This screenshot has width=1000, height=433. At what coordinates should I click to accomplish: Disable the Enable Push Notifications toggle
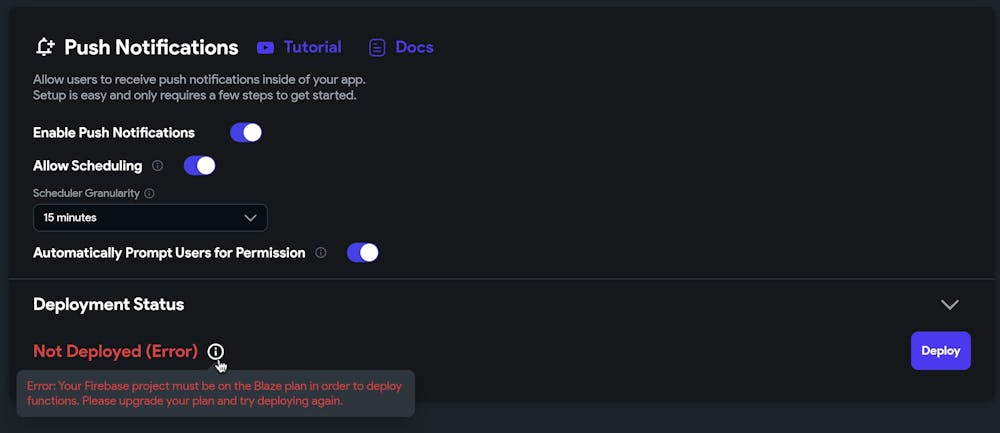(x=246, y=133)
